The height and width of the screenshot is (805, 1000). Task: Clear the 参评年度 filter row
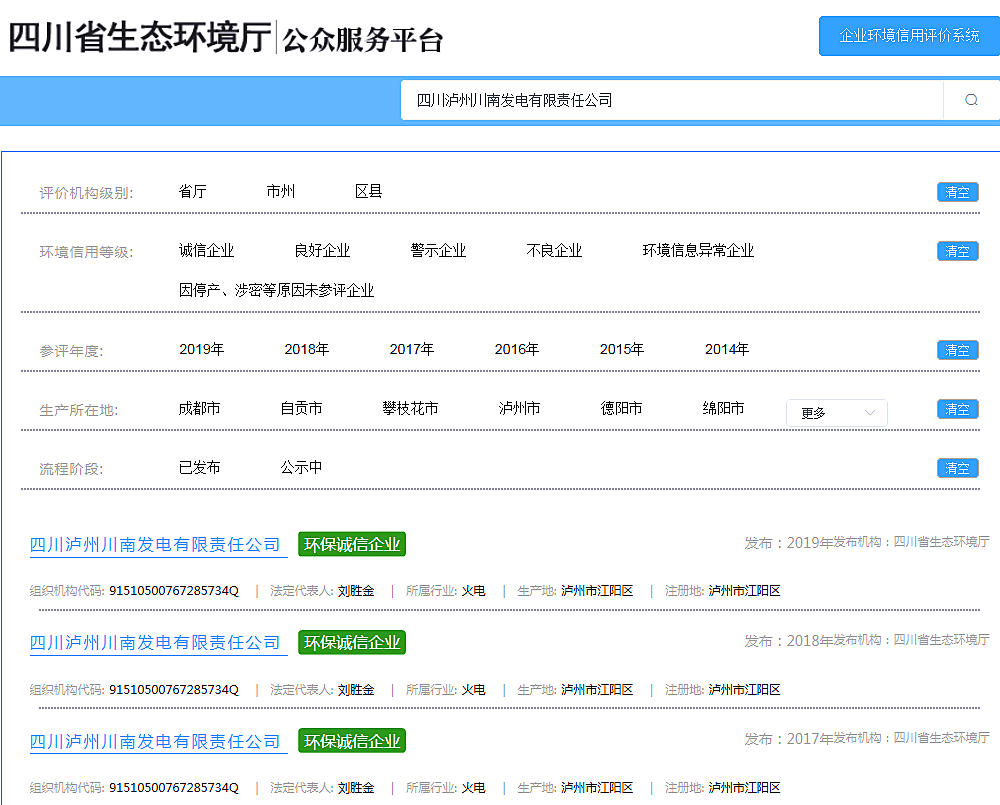(x=957, y=350)
